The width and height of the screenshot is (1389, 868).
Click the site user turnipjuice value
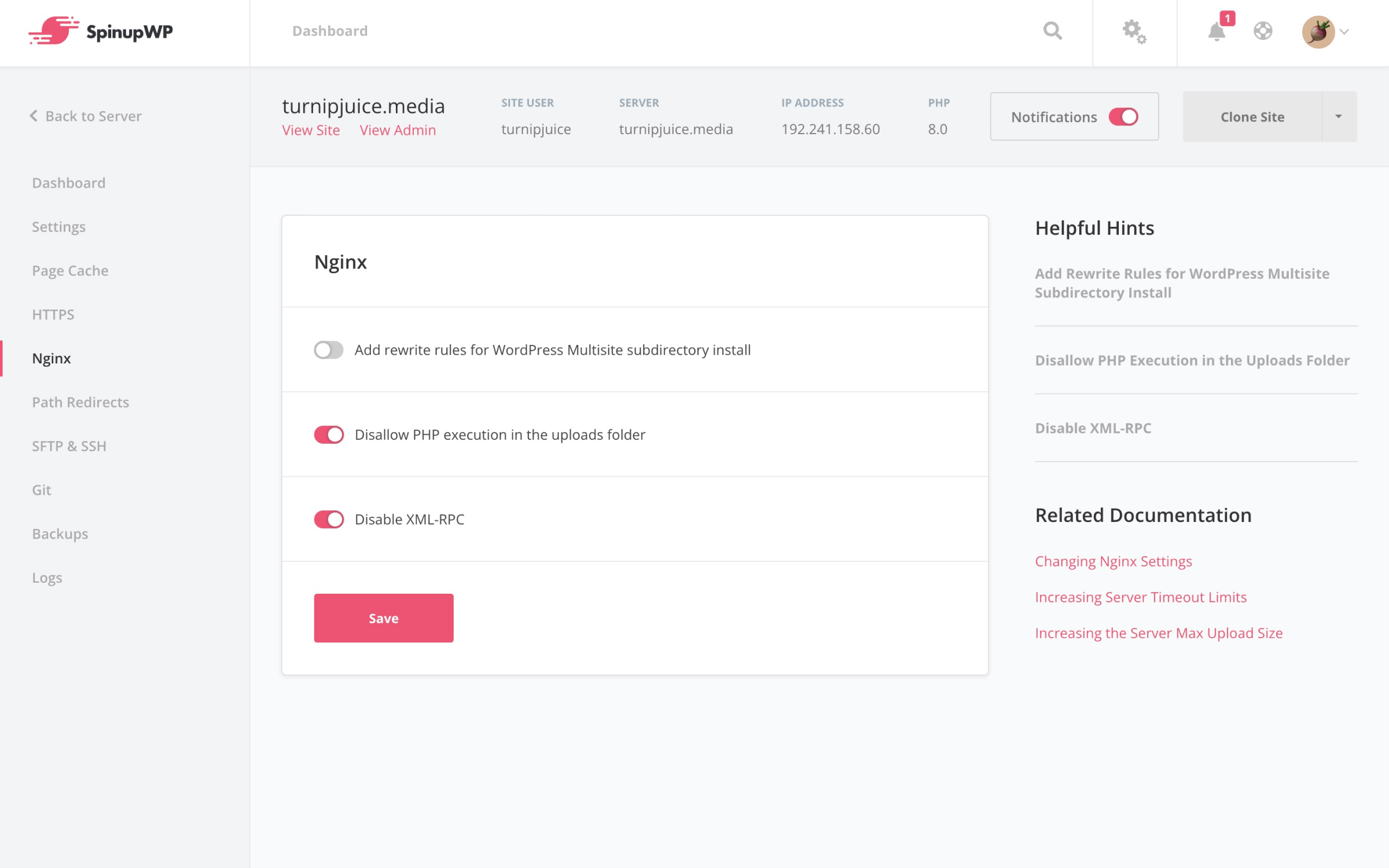click(x=536, y=129)
